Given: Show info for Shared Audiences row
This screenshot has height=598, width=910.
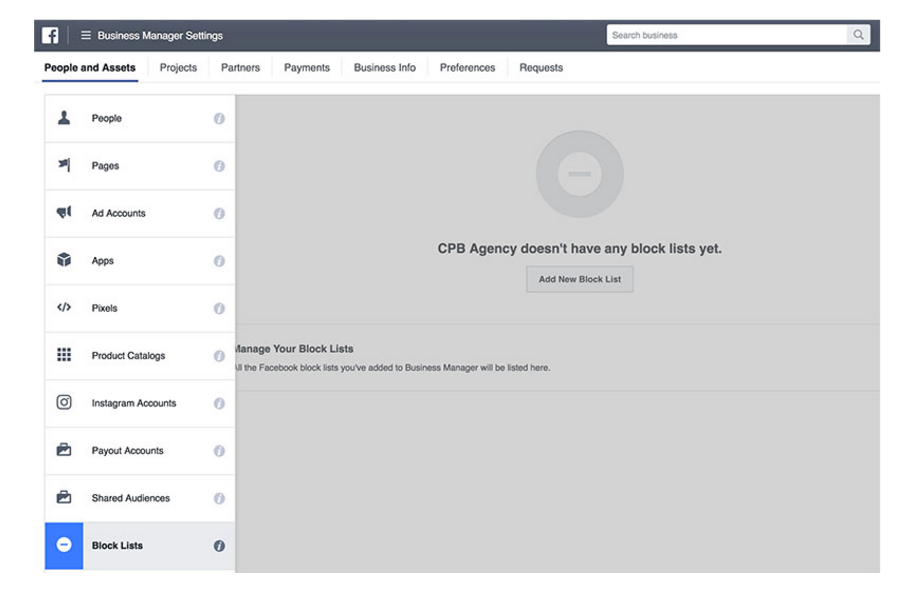Looking at the screenshot, I should 219,499.
